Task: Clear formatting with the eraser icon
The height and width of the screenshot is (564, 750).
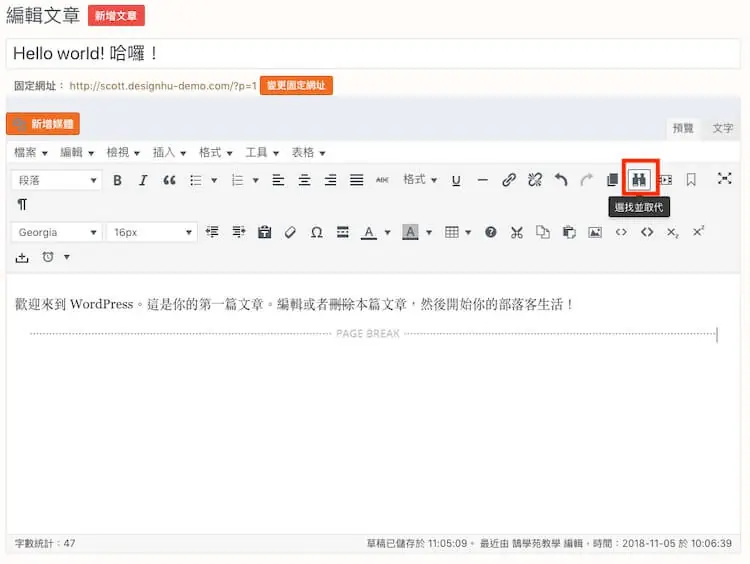Action: [290, 232]
